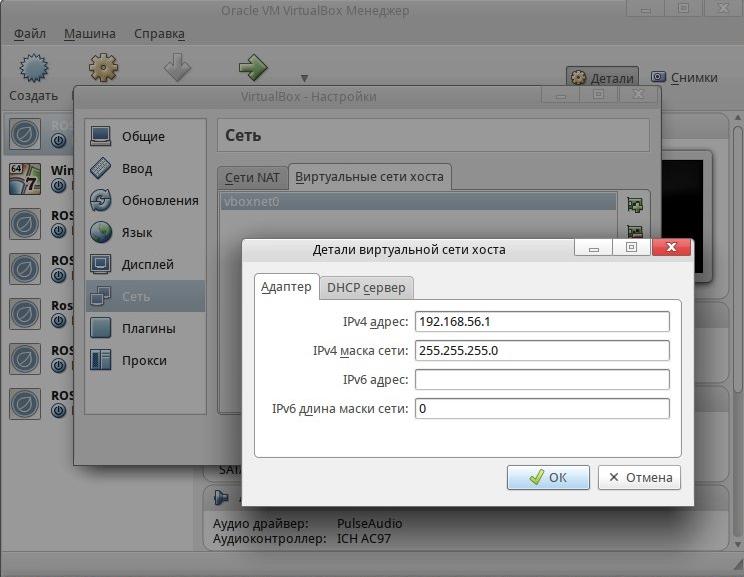Select Ввод in the settings sidebar
This screenshot has height=577, width=744.
point(145,168)
